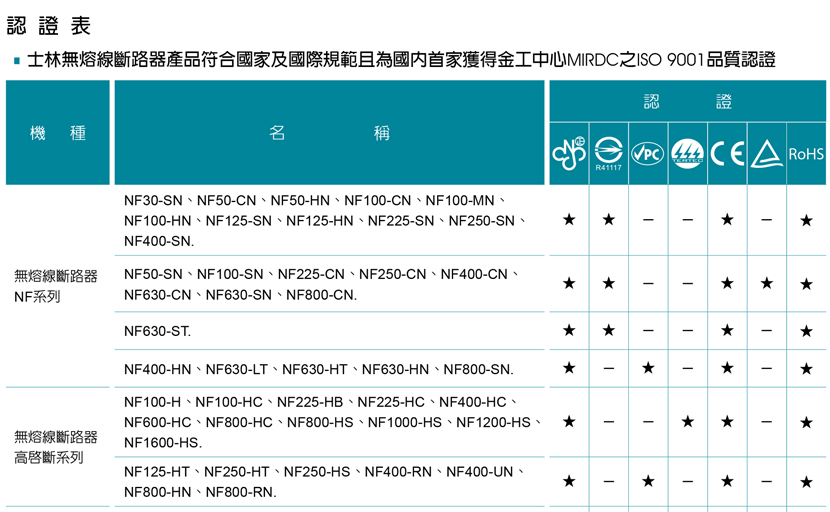Screen dimensions: 830x512
Task: Click the R41117 dash in the NF400-HN row
Action: coord(609,368)
